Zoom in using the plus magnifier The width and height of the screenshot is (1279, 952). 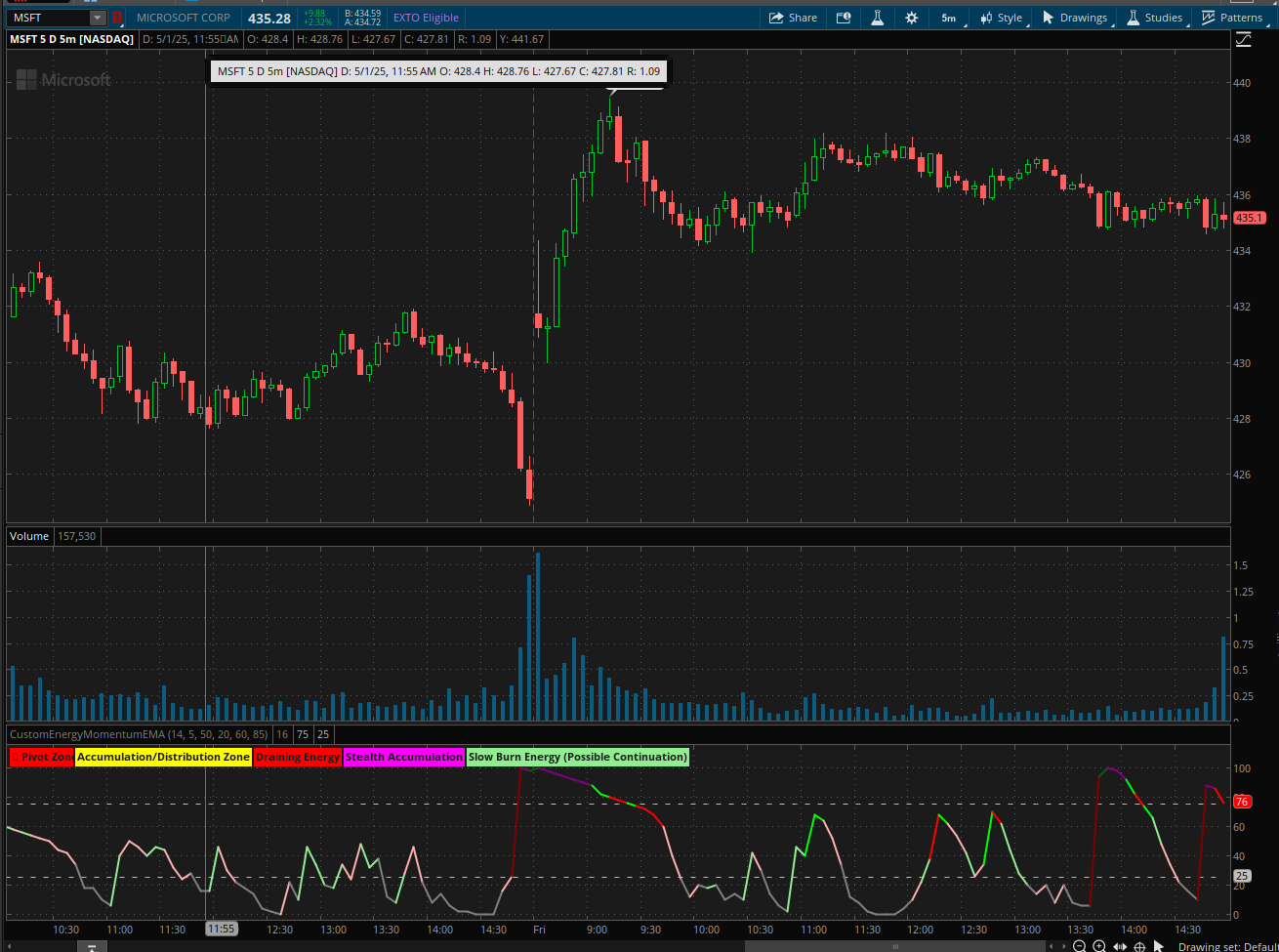tap(1099, 946)
